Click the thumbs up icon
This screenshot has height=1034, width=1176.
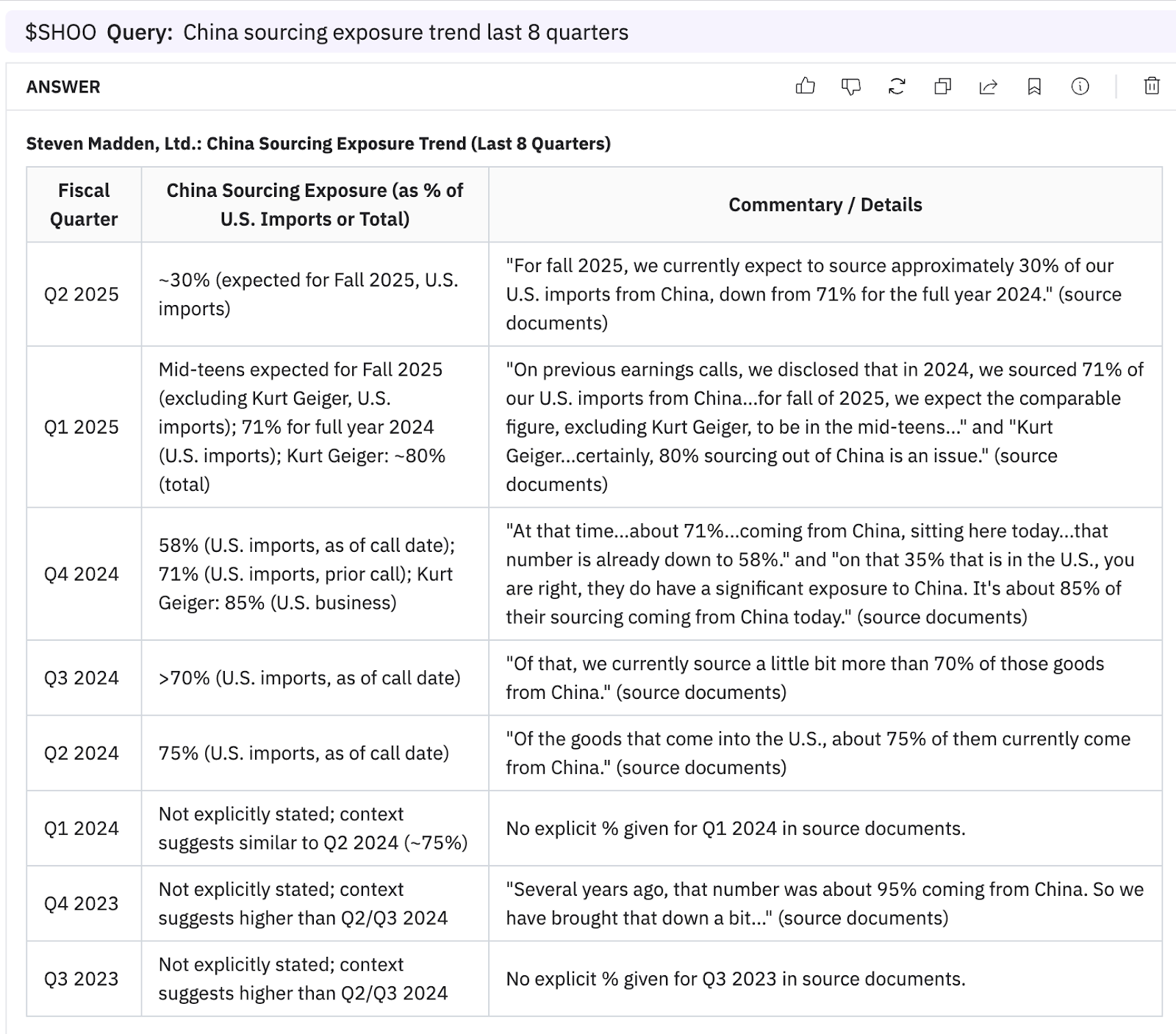(x=805, y=87)
